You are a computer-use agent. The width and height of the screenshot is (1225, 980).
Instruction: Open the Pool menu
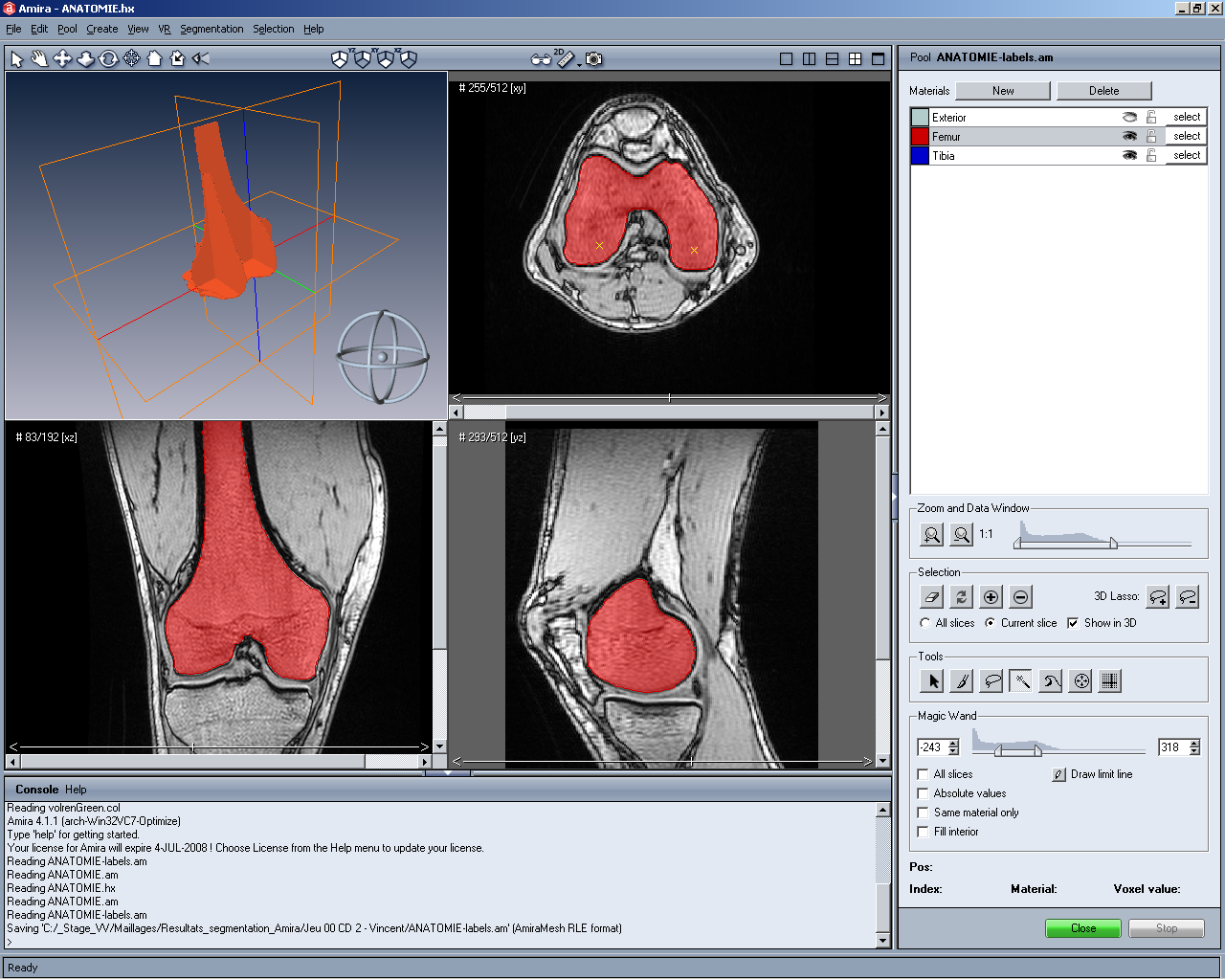pyautogui.click(x=67, y=29)
